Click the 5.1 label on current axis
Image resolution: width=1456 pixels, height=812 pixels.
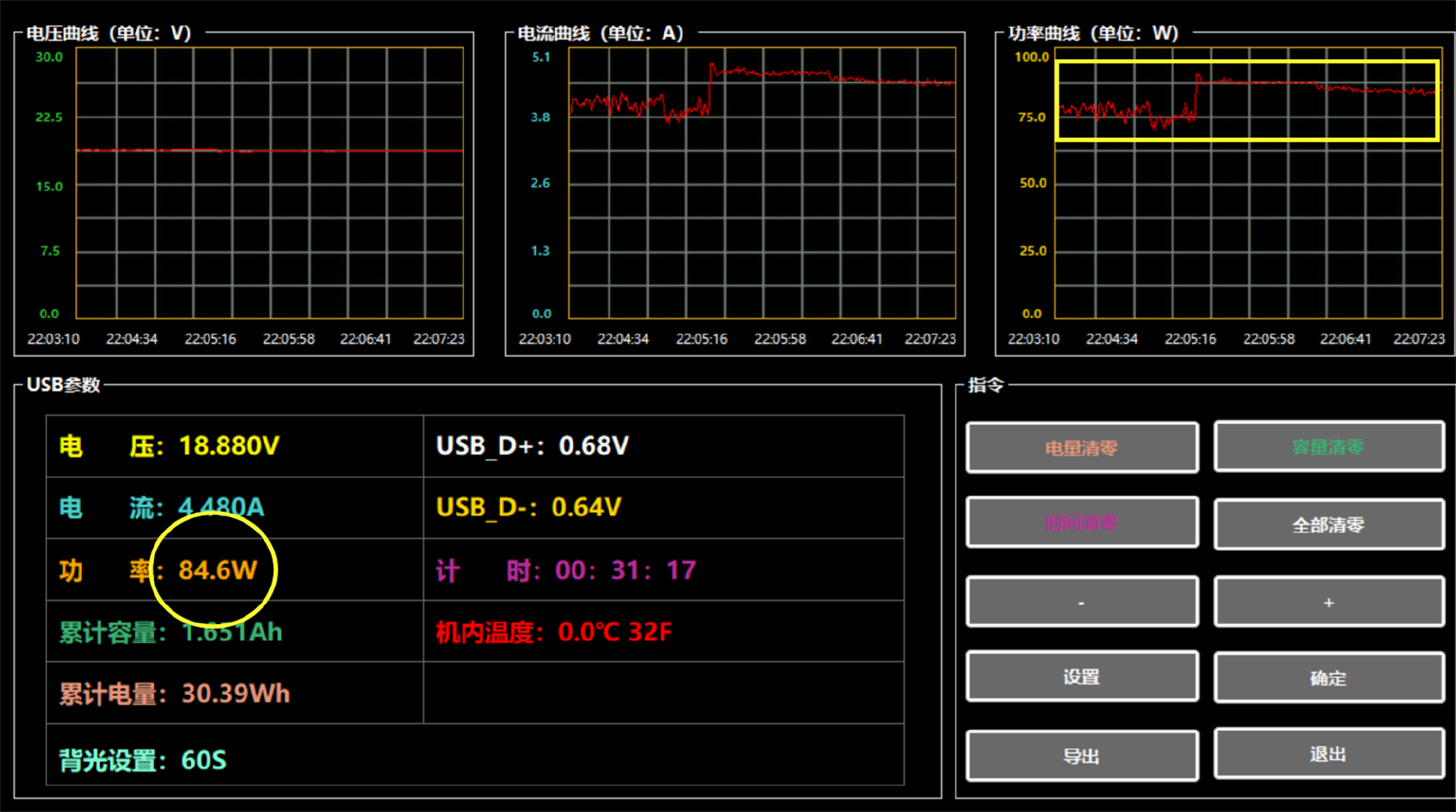click(541, 57)
